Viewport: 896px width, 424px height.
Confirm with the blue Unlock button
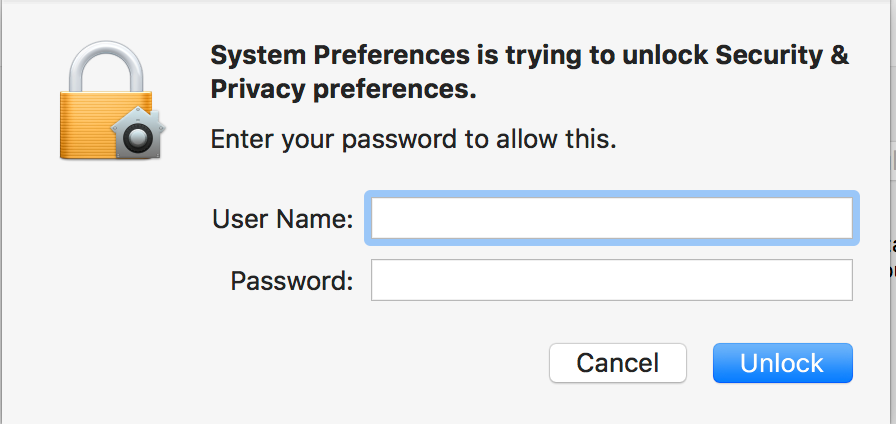click(782, 363)
